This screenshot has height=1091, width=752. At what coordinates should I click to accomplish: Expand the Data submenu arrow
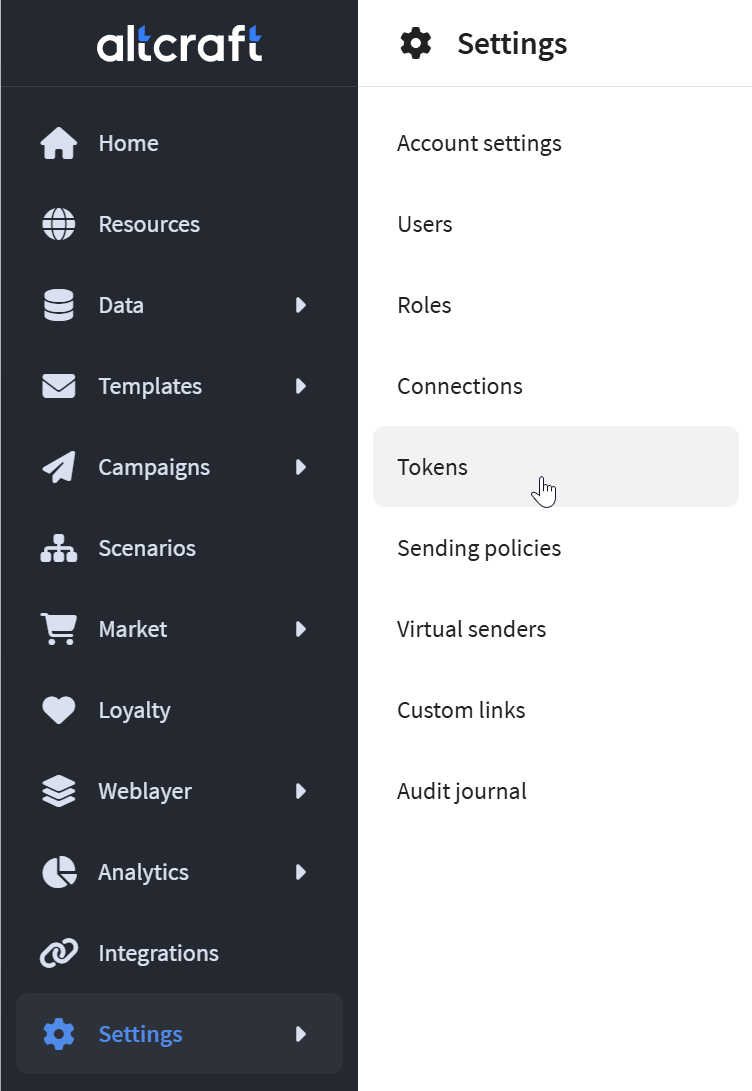[301, 305]
